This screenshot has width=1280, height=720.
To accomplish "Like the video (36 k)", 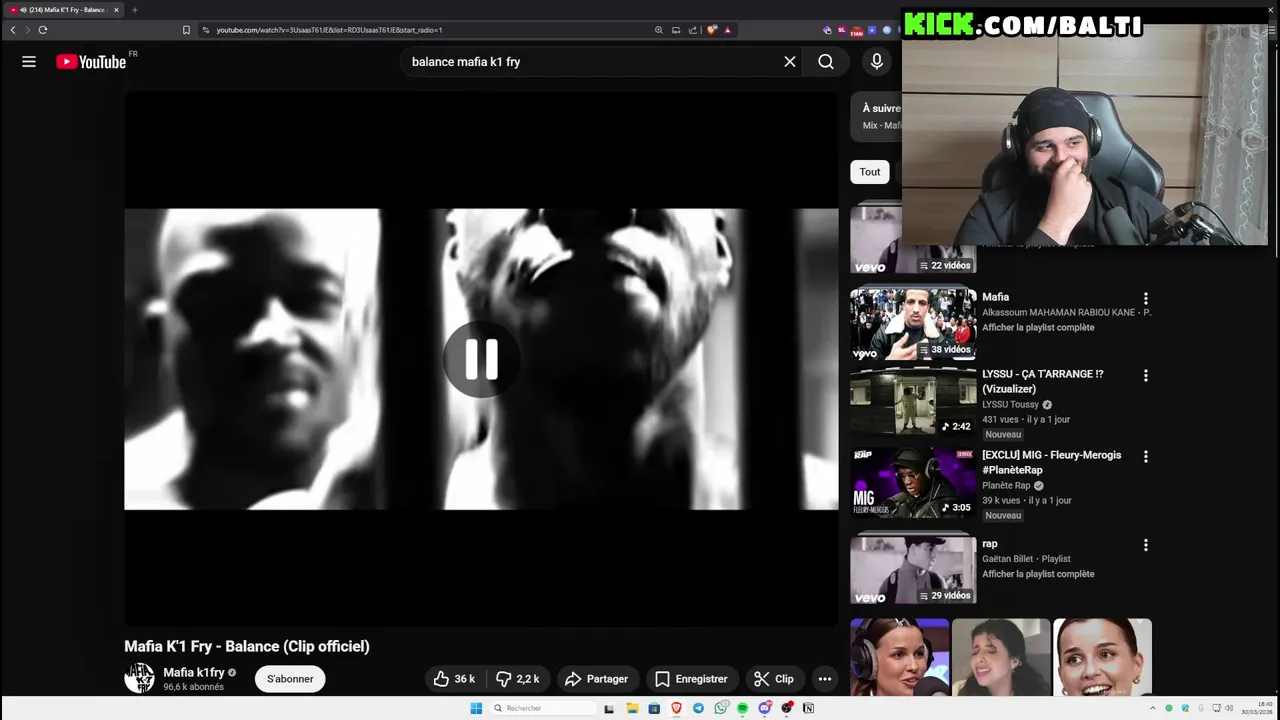I will tap(454, 679).
